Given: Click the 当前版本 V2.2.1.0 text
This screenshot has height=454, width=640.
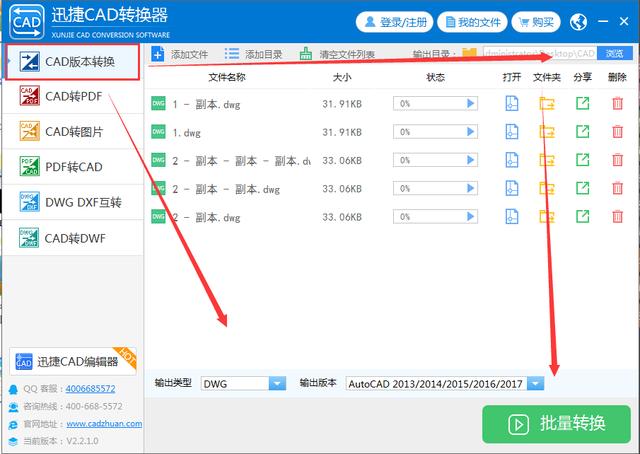Looking at the screenshot, I should pyautogui.click(x=60, y=441).
